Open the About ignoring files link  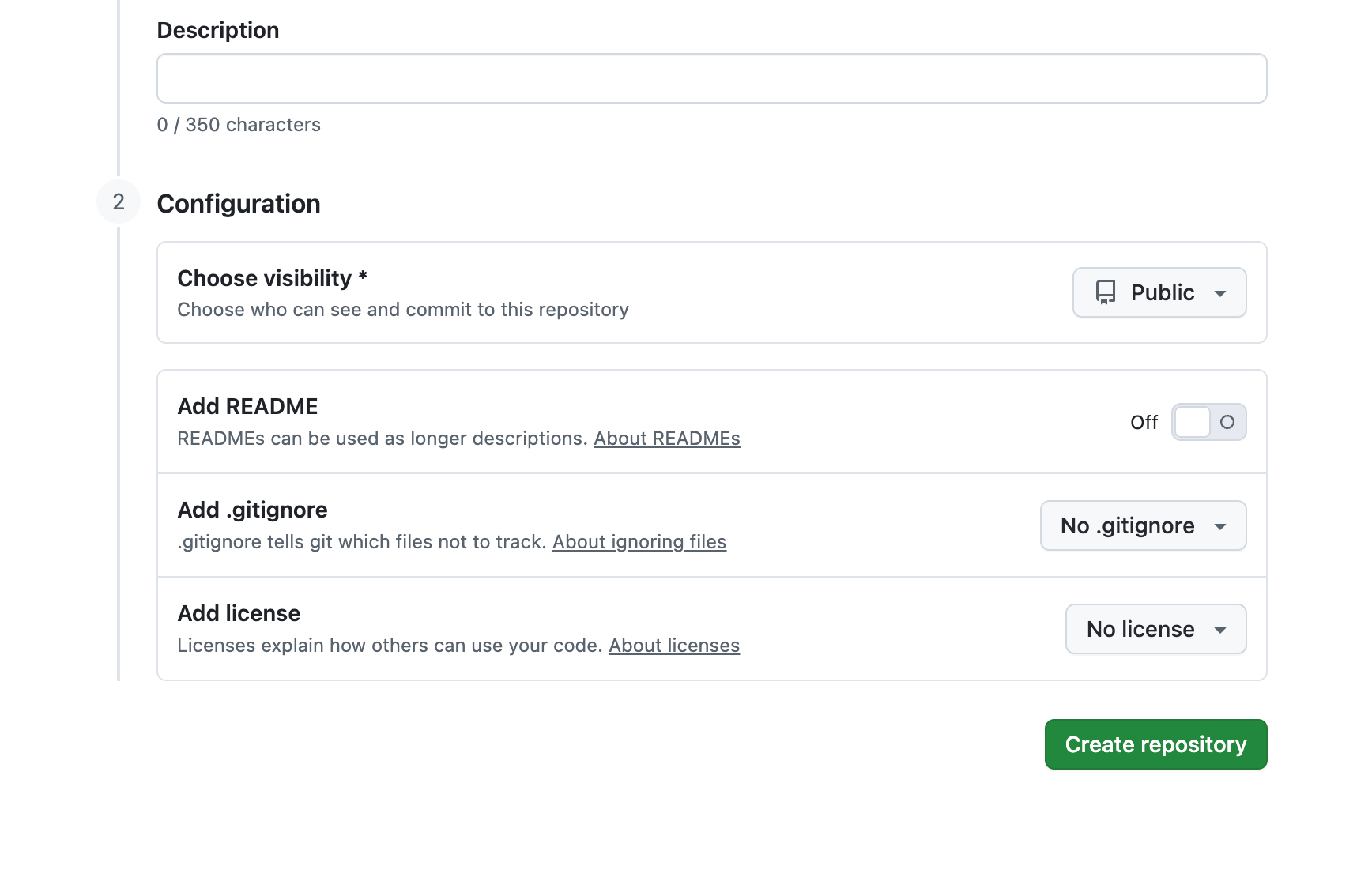(x=639, y=542)
